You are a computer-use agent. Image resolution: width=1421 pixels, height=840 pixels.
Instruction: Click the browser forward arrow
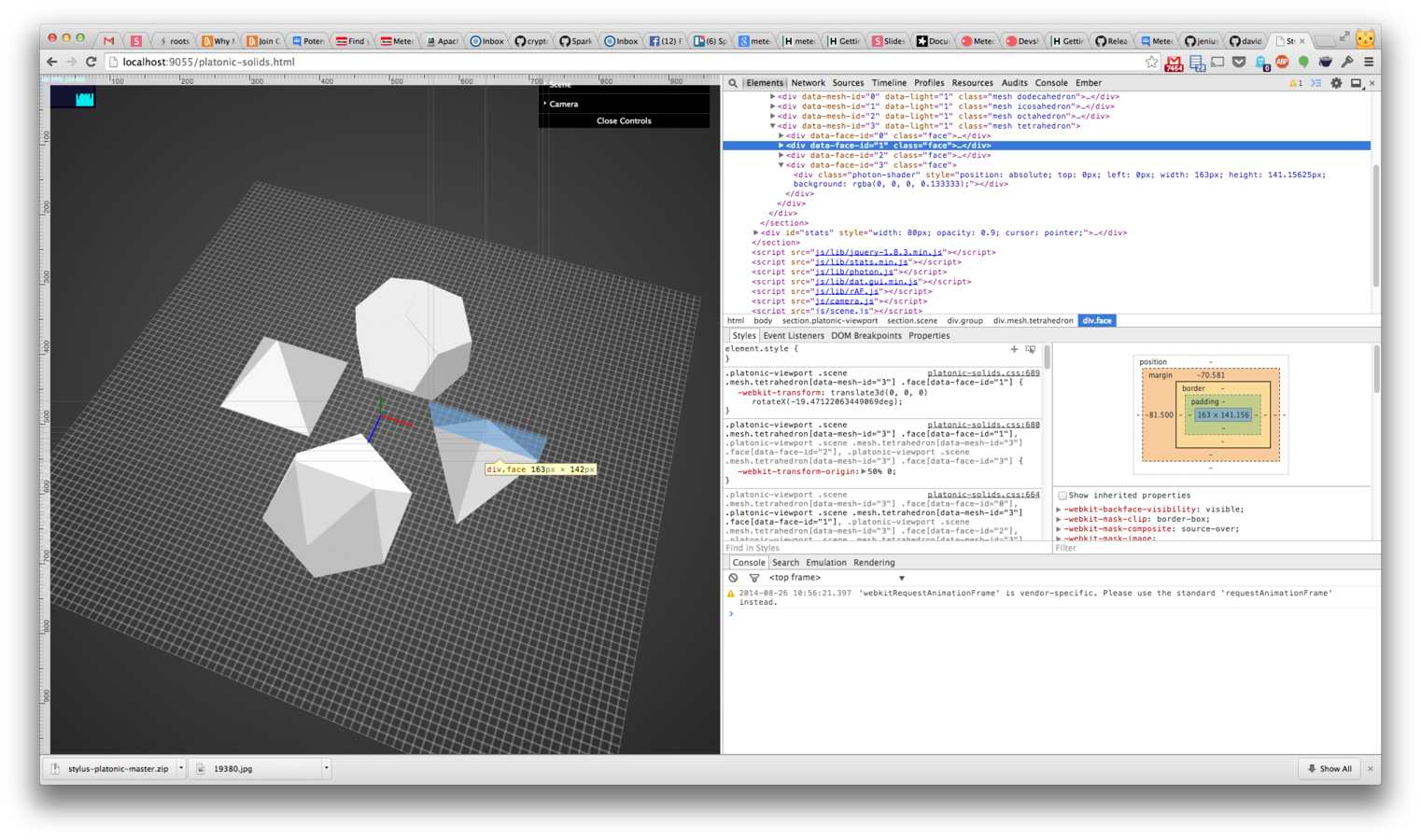[71, 62]
